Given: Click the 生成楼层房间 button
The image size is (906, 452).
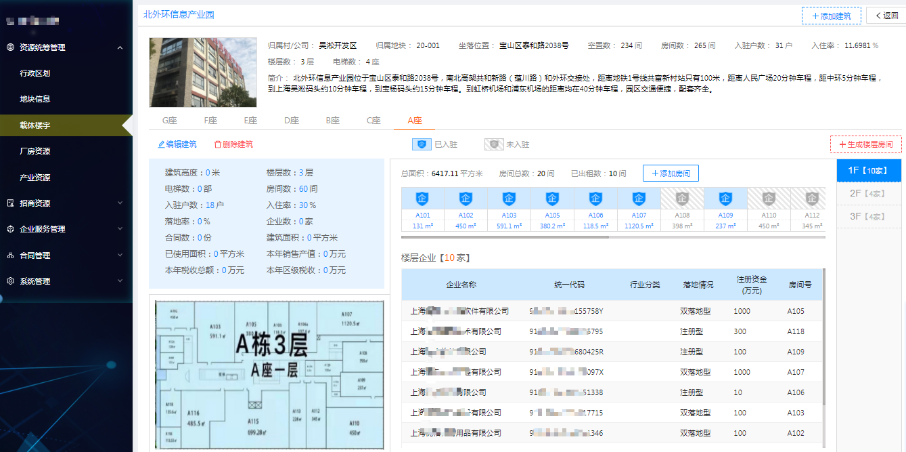Looking at the screenshot, I should click(x=865, y=144).
